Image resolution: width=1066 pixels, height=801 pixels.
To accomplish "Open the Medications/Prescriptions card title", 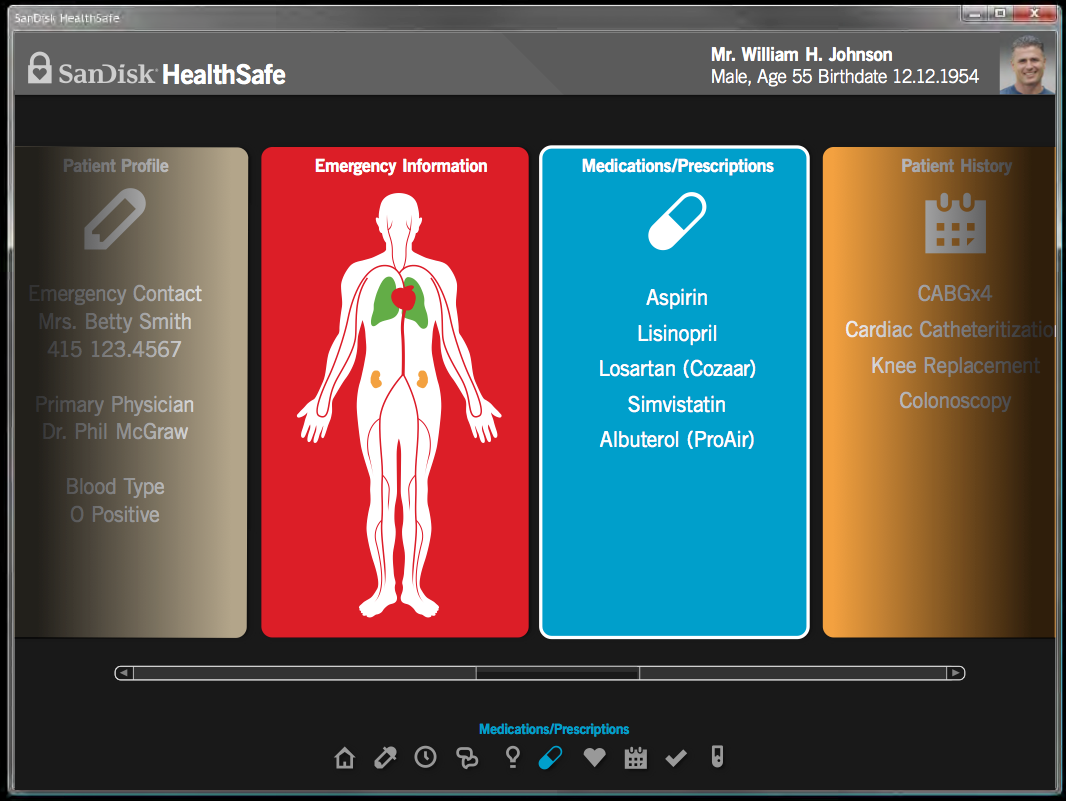I will pos(678,166).
